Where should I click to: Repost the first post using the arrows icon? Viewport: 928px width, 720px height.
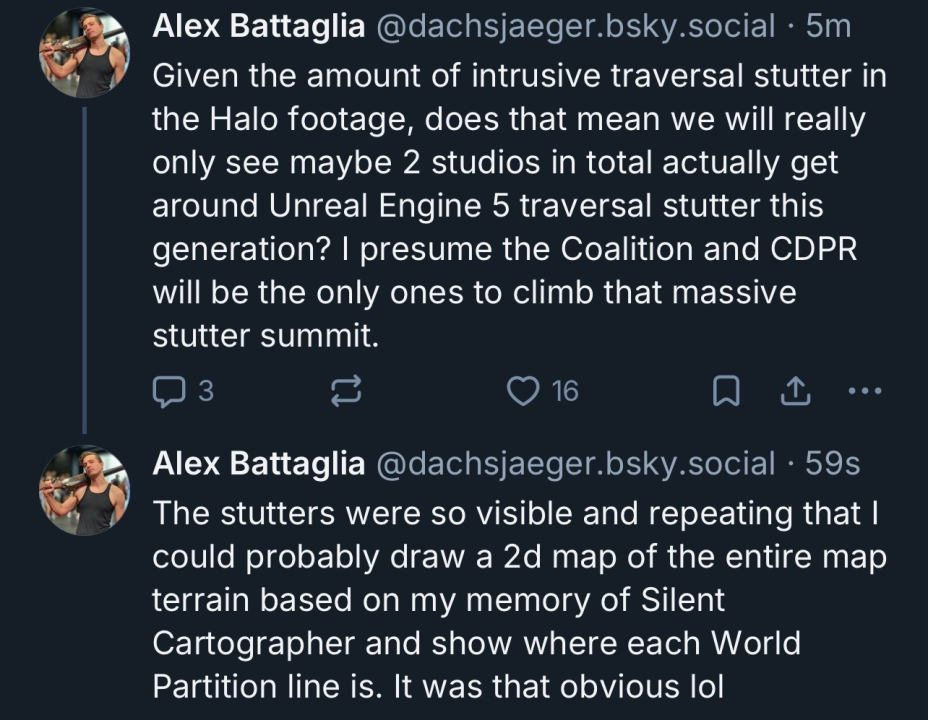tap(345, 392)
